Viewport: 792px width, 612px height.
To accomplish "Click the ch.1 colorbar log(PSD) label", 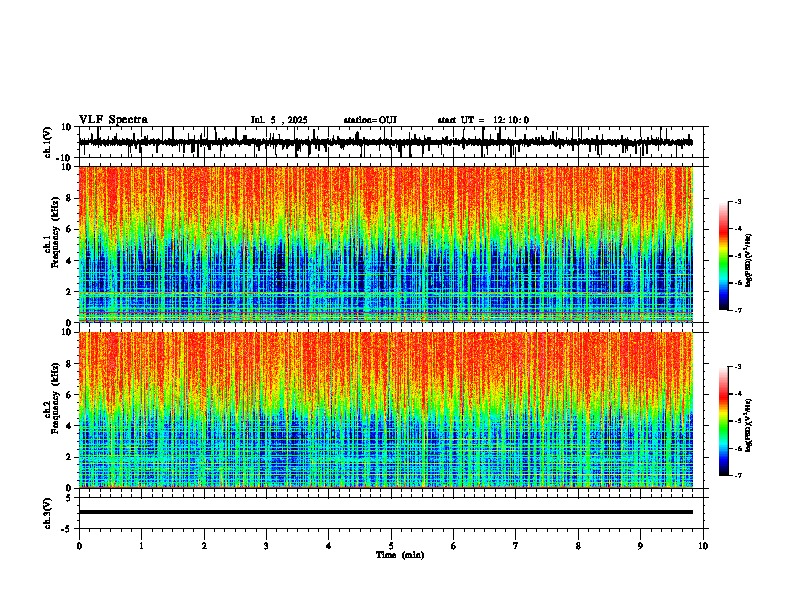I will coord(748,261).
